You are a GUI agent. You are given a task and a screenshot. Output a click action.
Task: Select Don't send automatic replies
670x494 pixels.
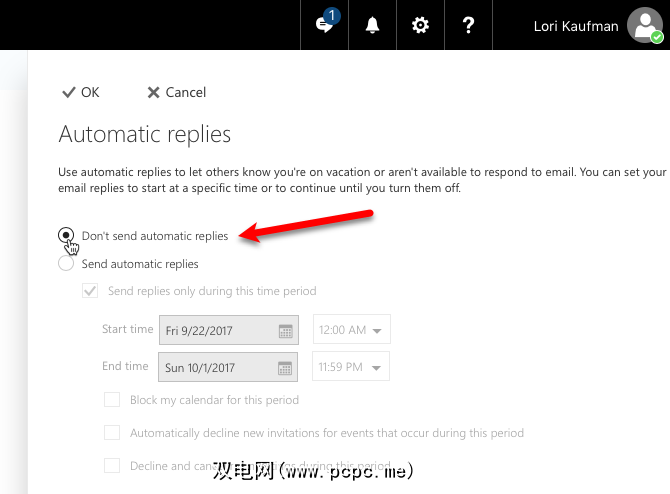click(x=66, y=236)
